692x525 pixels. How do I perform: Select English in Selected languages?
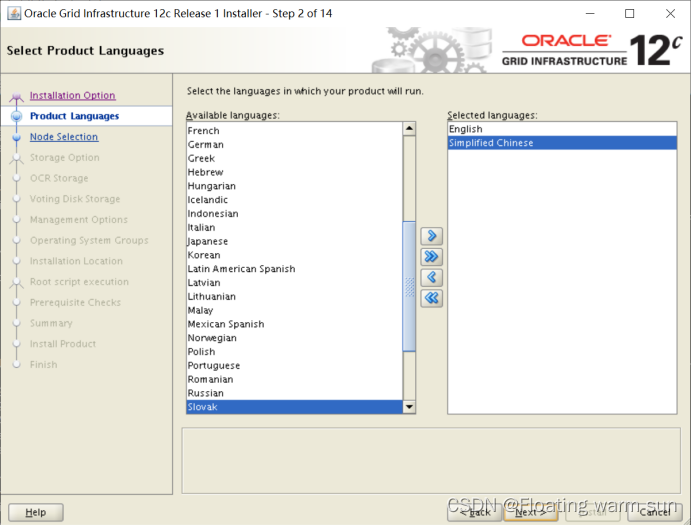[x=562, y=129]
